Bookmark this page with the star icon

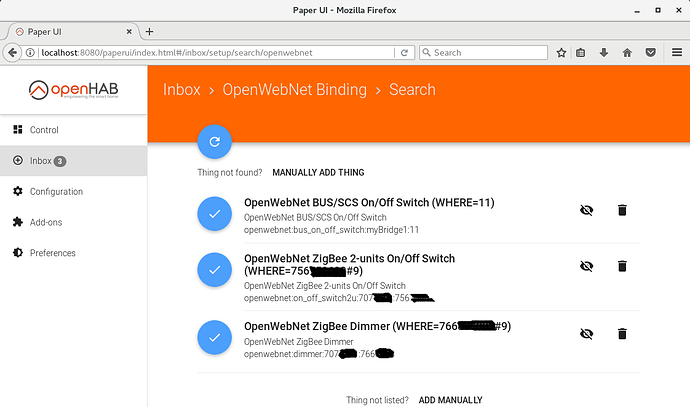[x=561, y=53]
